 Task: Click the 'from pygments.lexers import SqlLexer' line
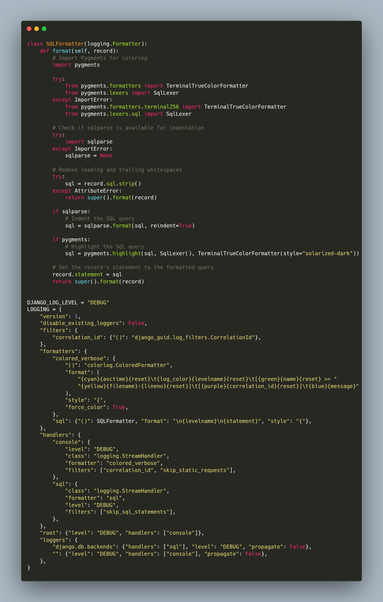(122, 93)
